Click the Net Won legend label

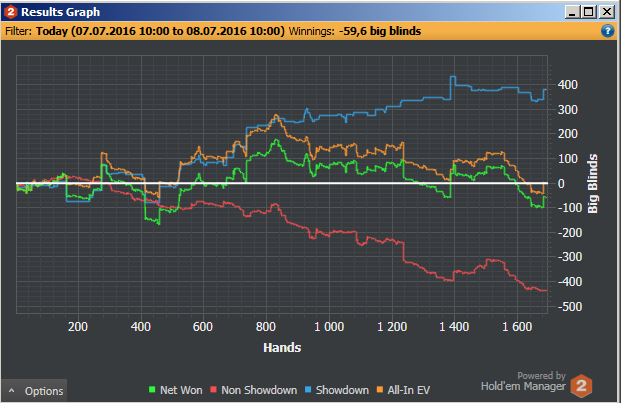181,390
